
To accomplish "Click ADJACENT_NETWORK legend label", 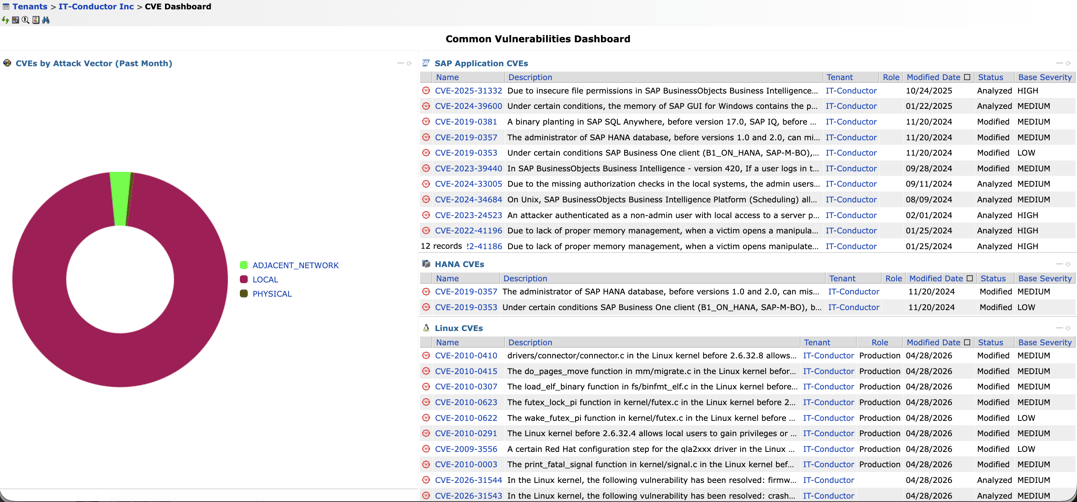I will pos(295,265).
